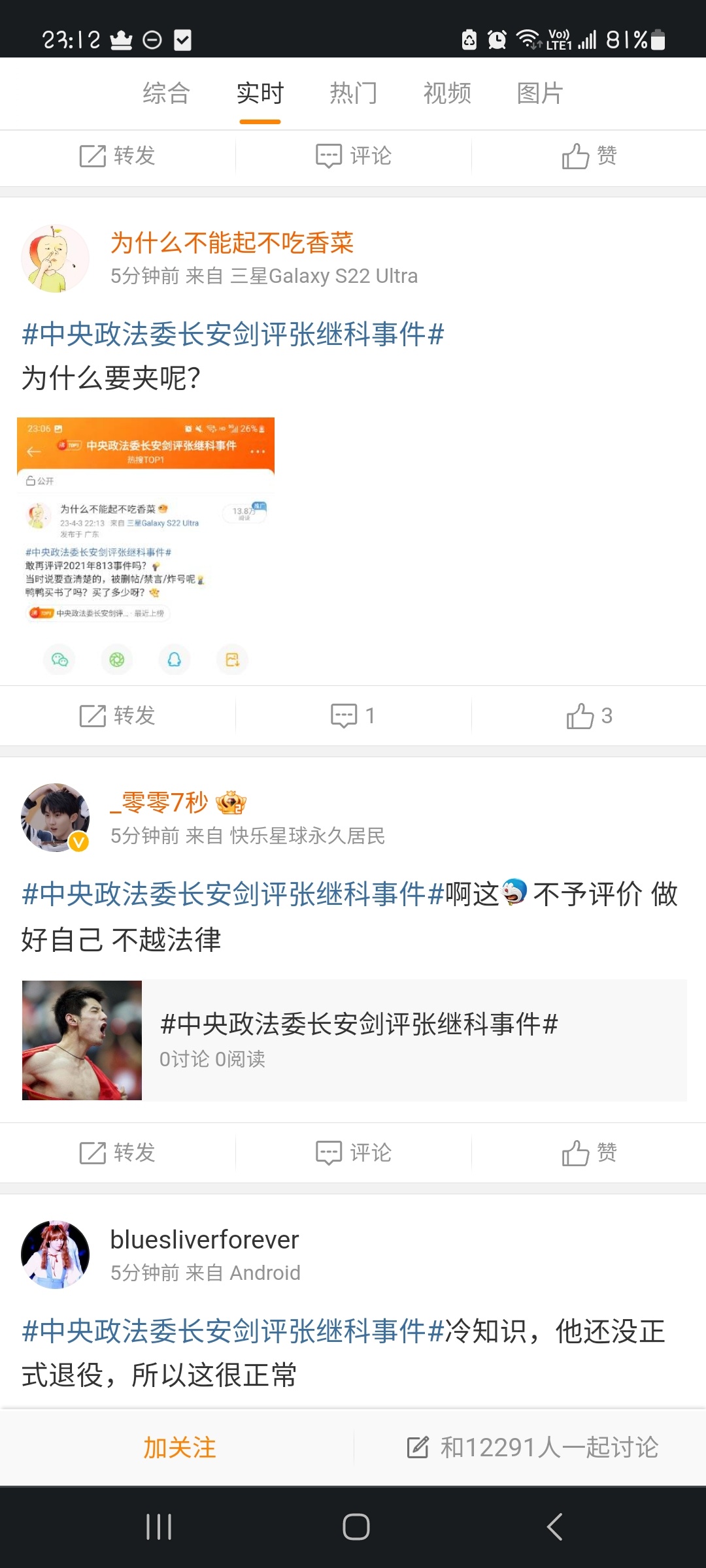The width and height of the screenshot is (706, 1568).
Task: Tap Android back navigation arrow
Action: pyautogui.click(x=554, y=1527)
